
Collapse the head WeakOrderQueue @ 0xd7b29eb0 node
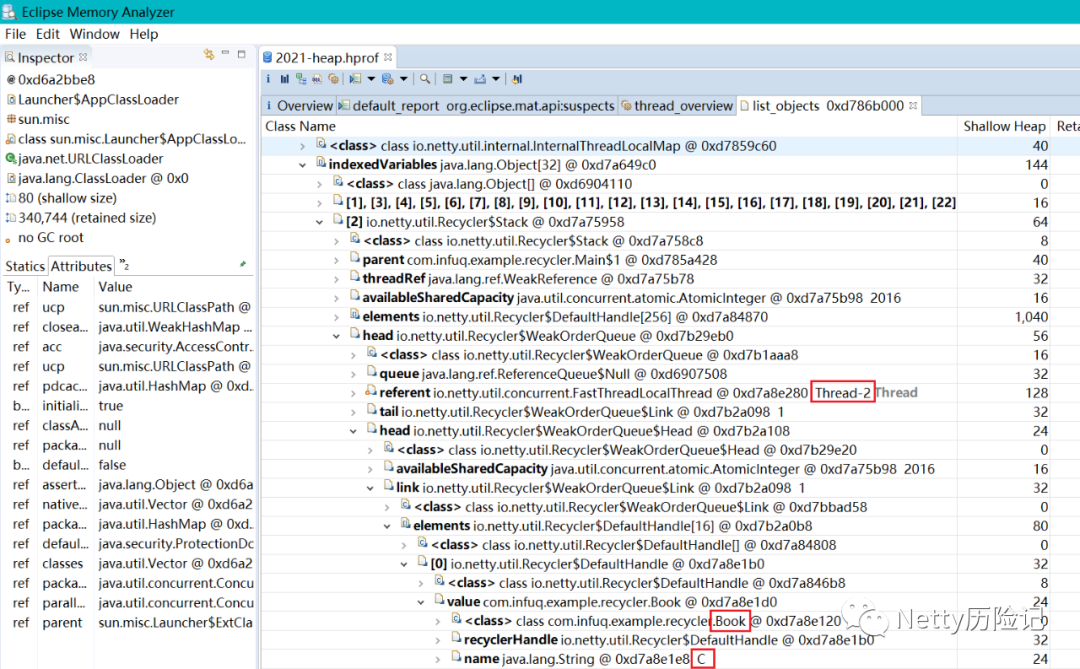[336, 336]
